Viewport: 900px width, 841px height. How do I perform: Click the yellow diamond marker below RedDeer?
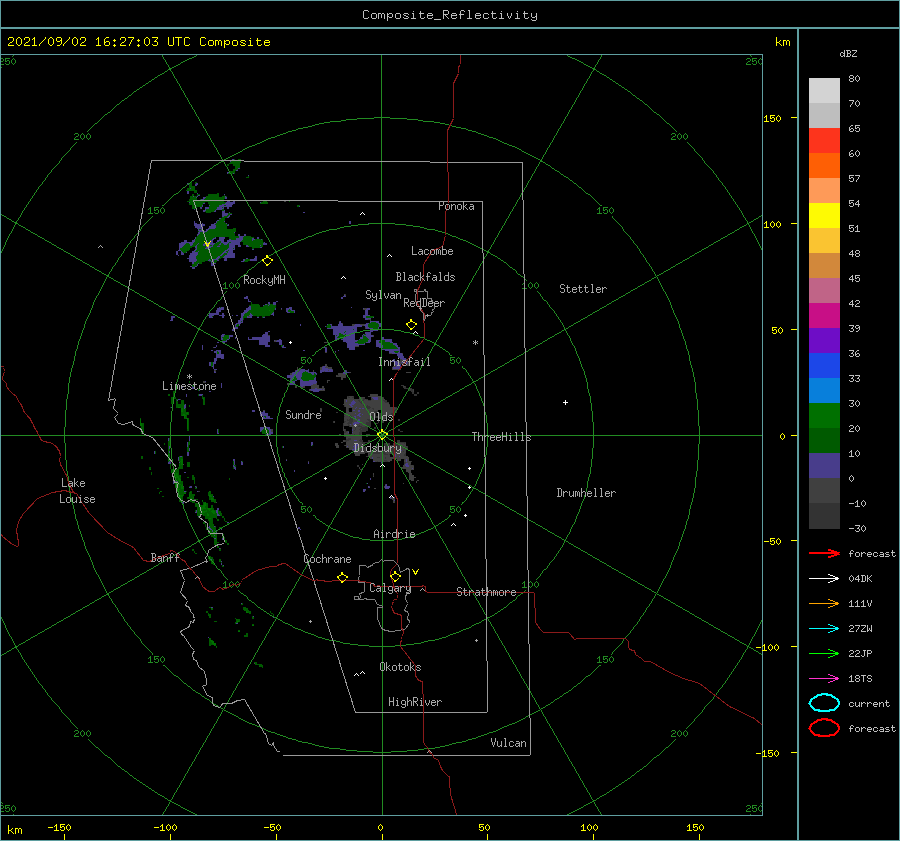(x=412, y=325)
